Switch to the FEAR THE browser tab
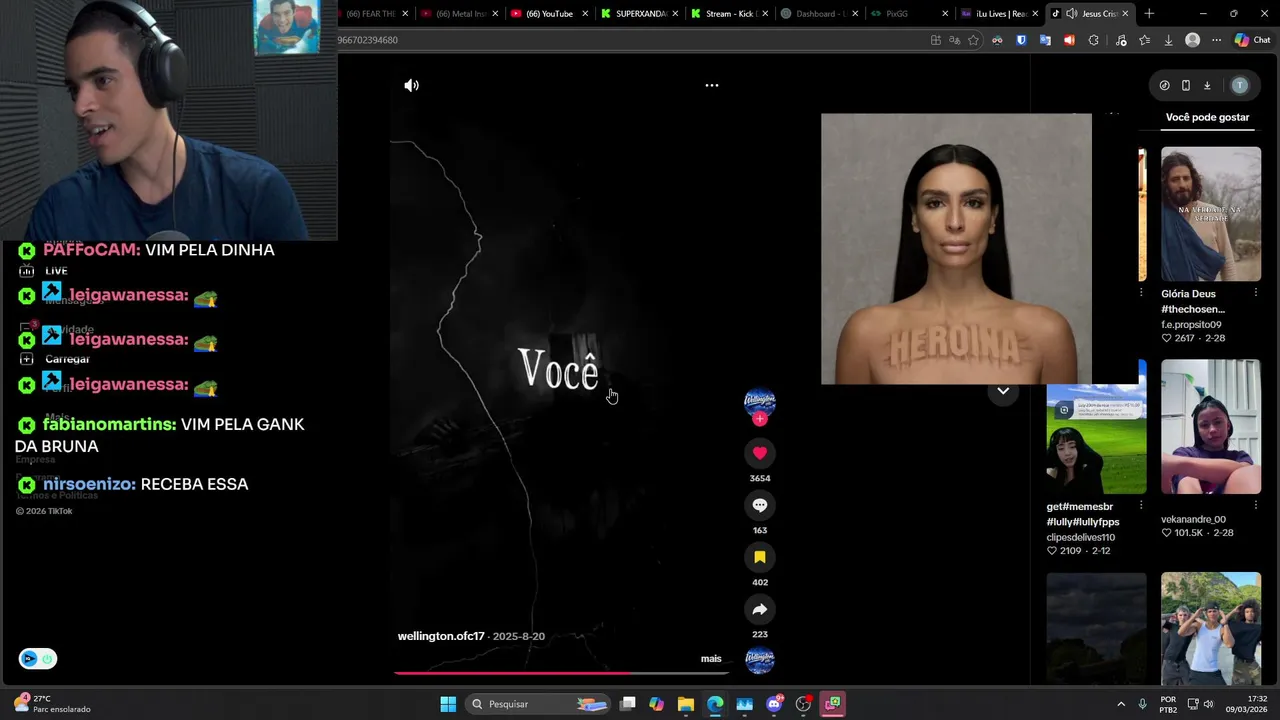This screenshot has height=720, width=1280. click(373, 14)
